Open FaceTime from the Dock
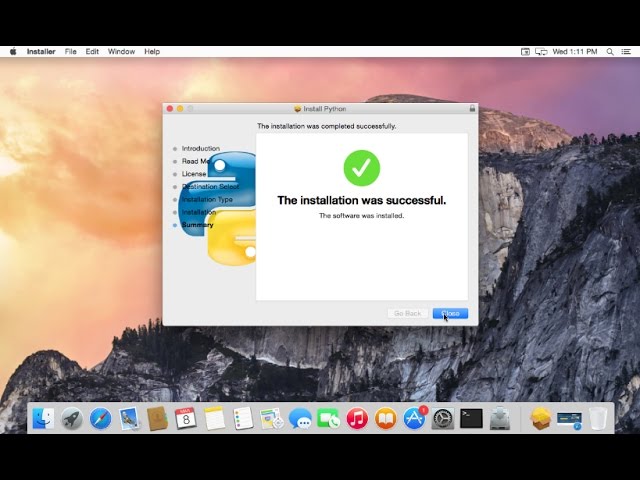This screenshot has height=480, width=640. (x=328, y=418)
